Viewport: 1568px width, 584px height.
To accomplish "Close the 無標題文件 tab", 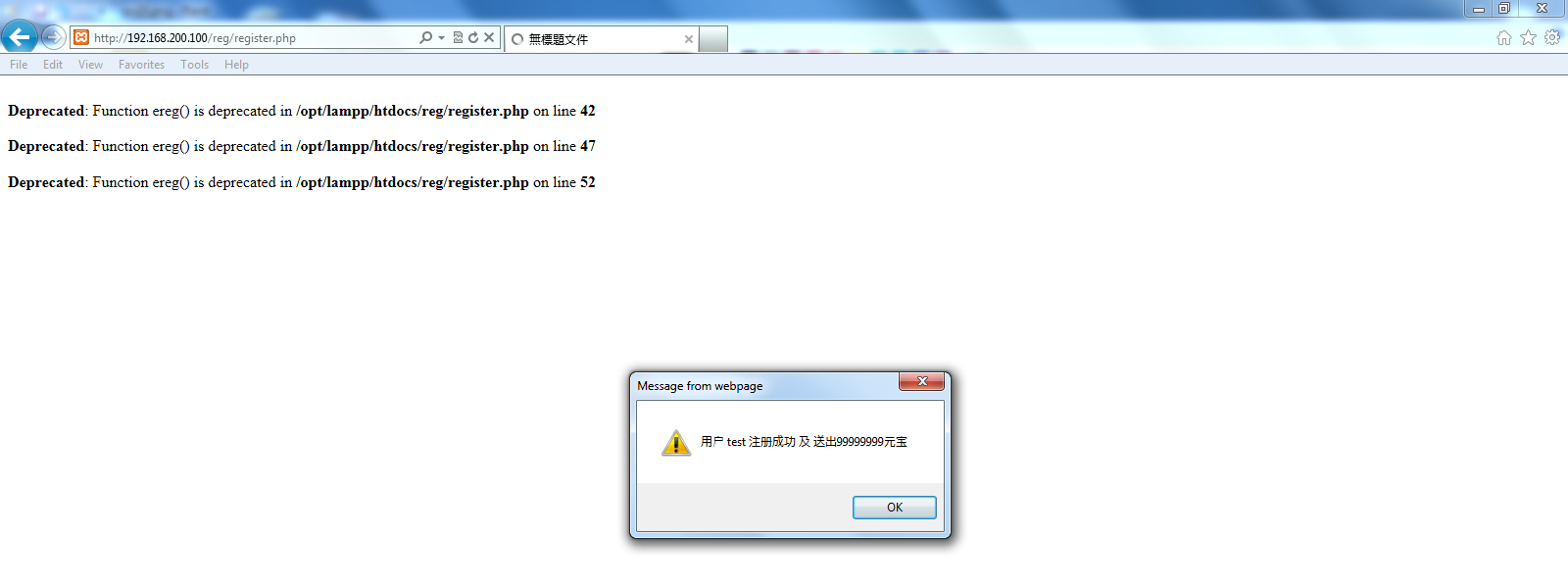I will pyautogui.click(x=689, y=39).
